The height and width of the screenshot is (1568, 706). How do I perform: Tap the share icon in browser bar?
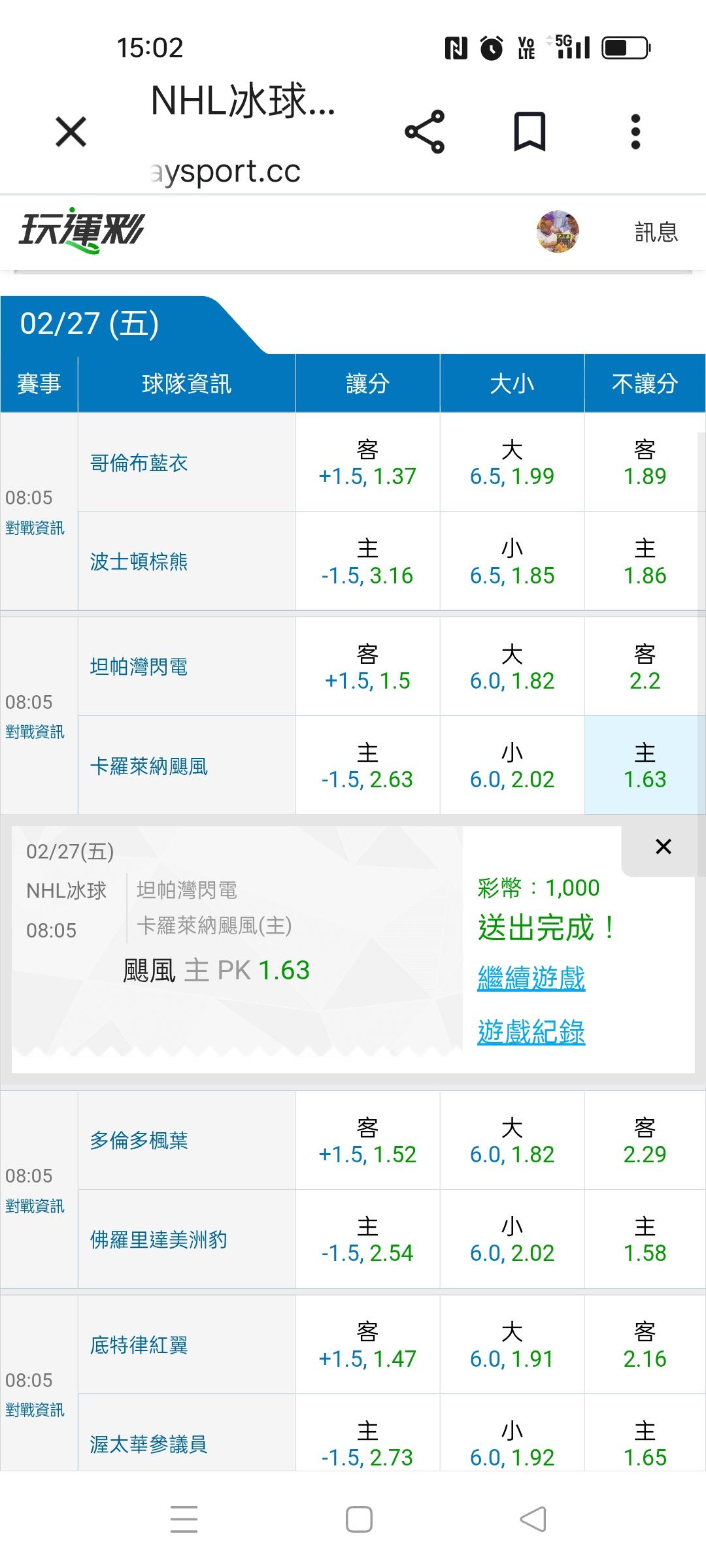pyautogui.click(x=424, y=132)
